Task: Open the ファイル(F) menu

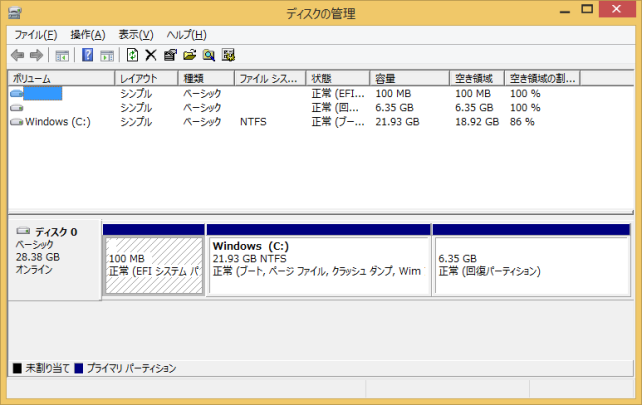Action: tap(36, 35)
